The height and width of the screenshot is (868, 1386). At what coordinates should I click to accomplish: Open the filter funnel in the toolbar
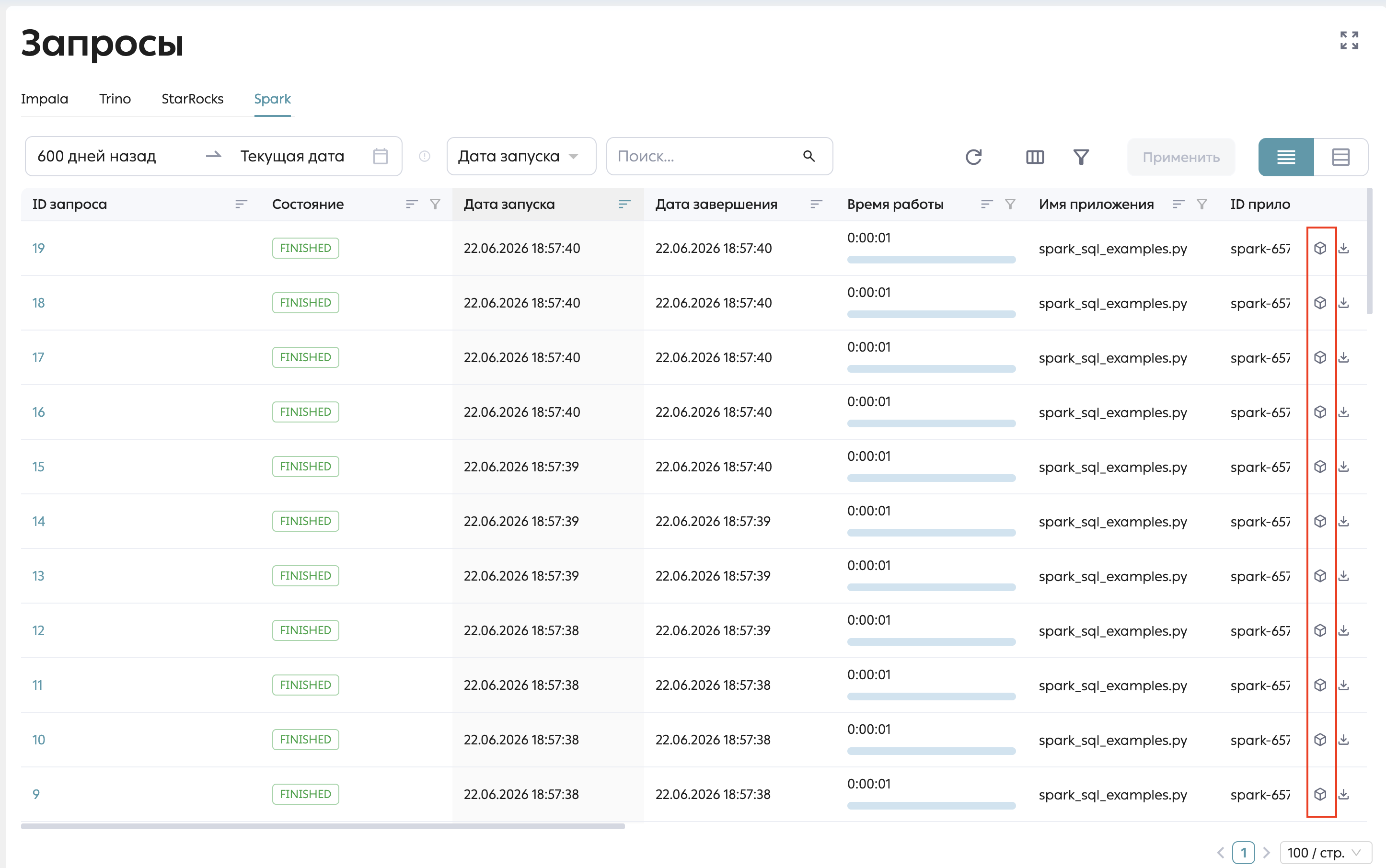pyautogui.click(x=1081, y=157)
